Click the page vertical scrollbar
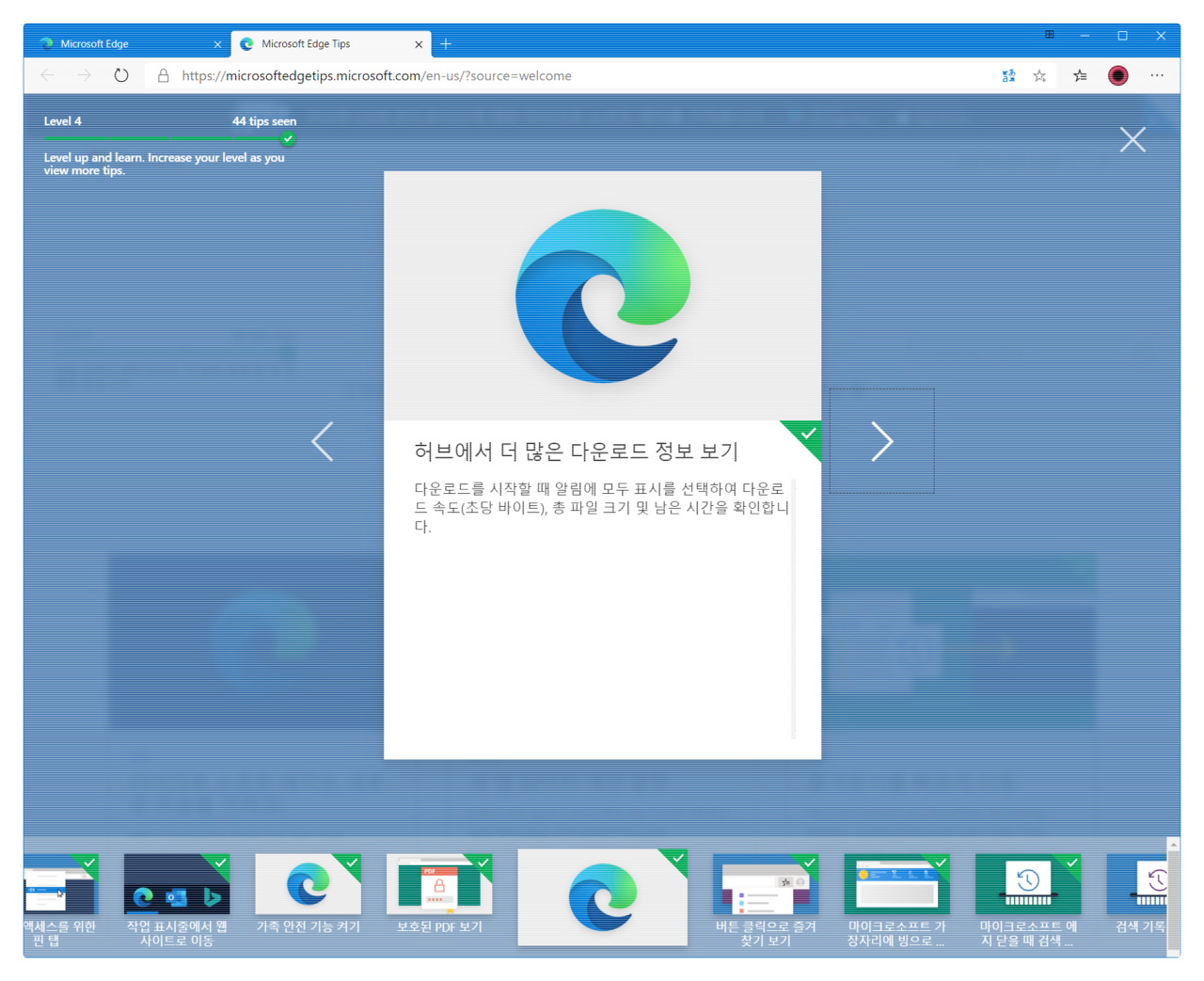Viewport: 1204px width, 981px height. (1173, 896)
